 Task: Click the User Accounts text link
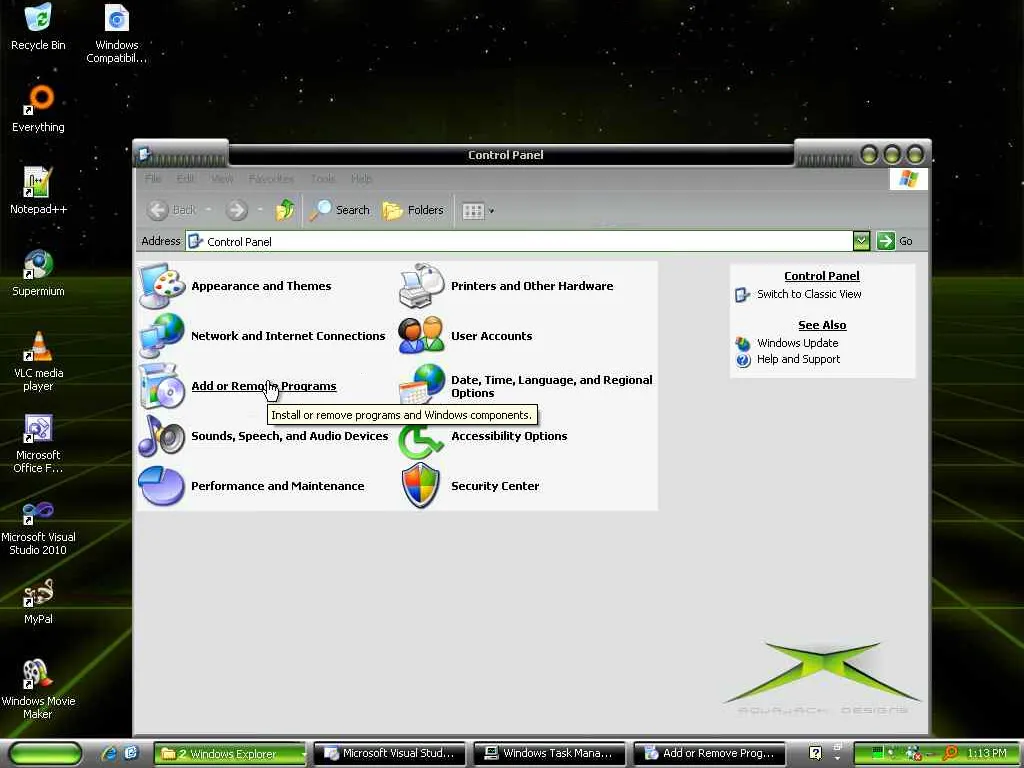click(491, 336)
